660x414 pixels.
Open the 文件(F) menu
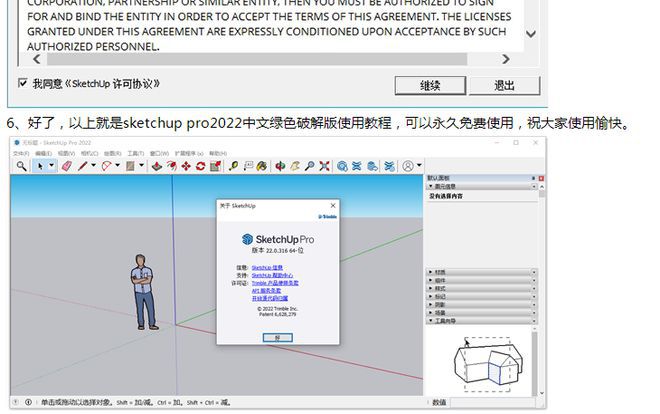pyautogui.click(x=21, y=154)
